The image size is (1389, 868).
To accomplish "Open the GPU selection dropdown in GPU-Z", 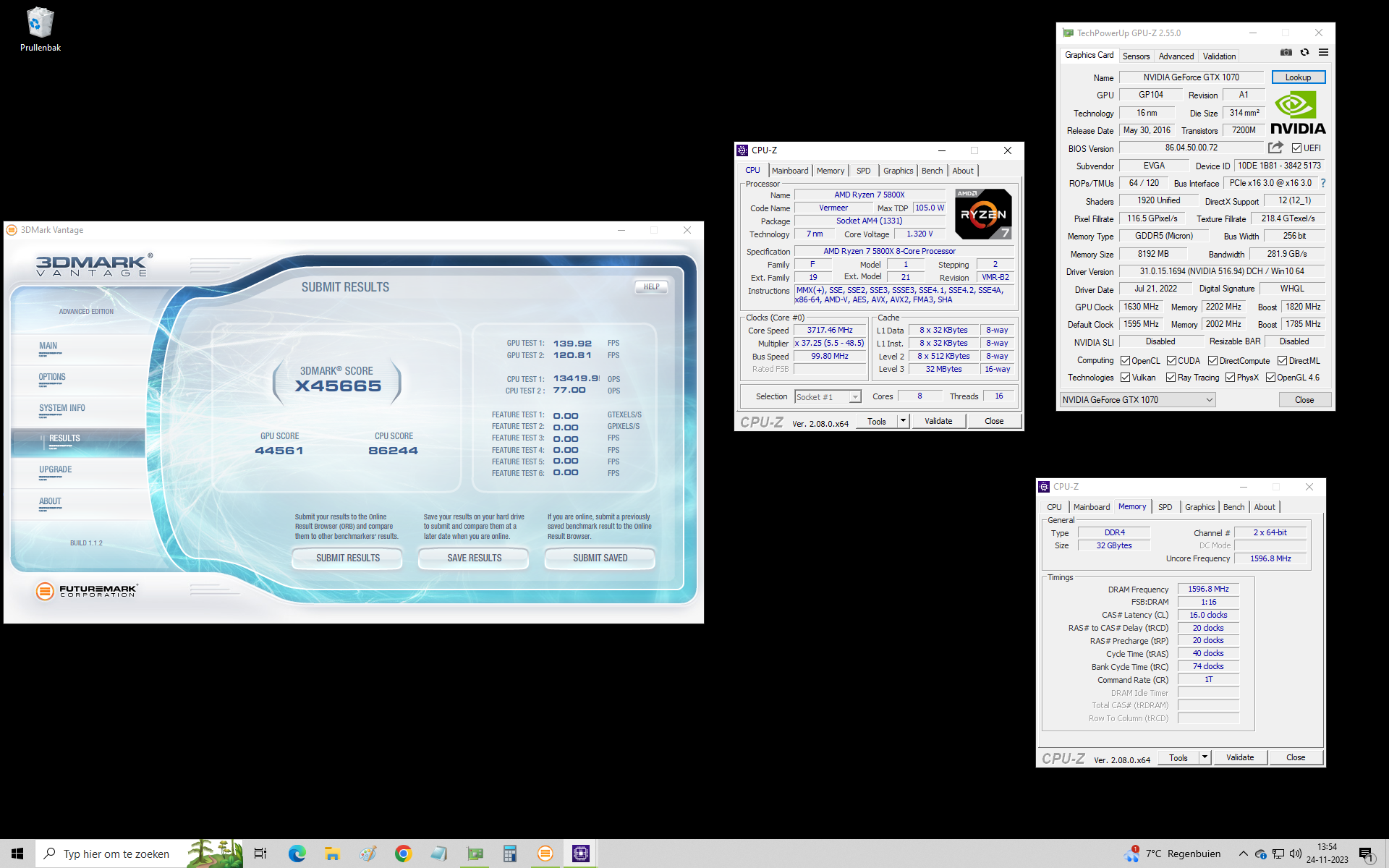I will pyautogui.click(x=1138, y=400).
